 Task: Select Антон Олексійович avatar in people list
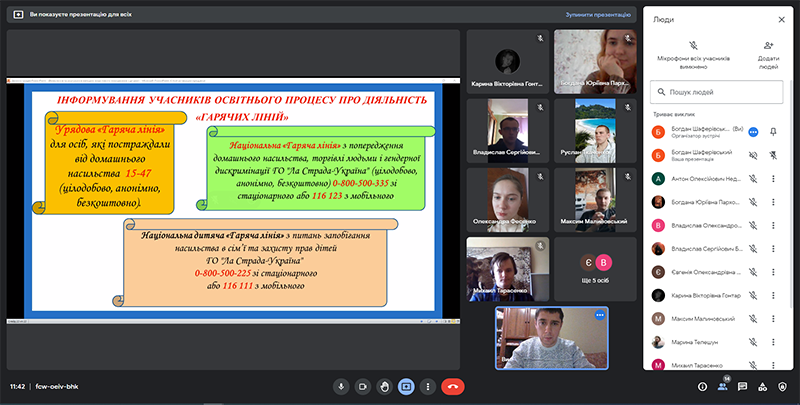658,179
